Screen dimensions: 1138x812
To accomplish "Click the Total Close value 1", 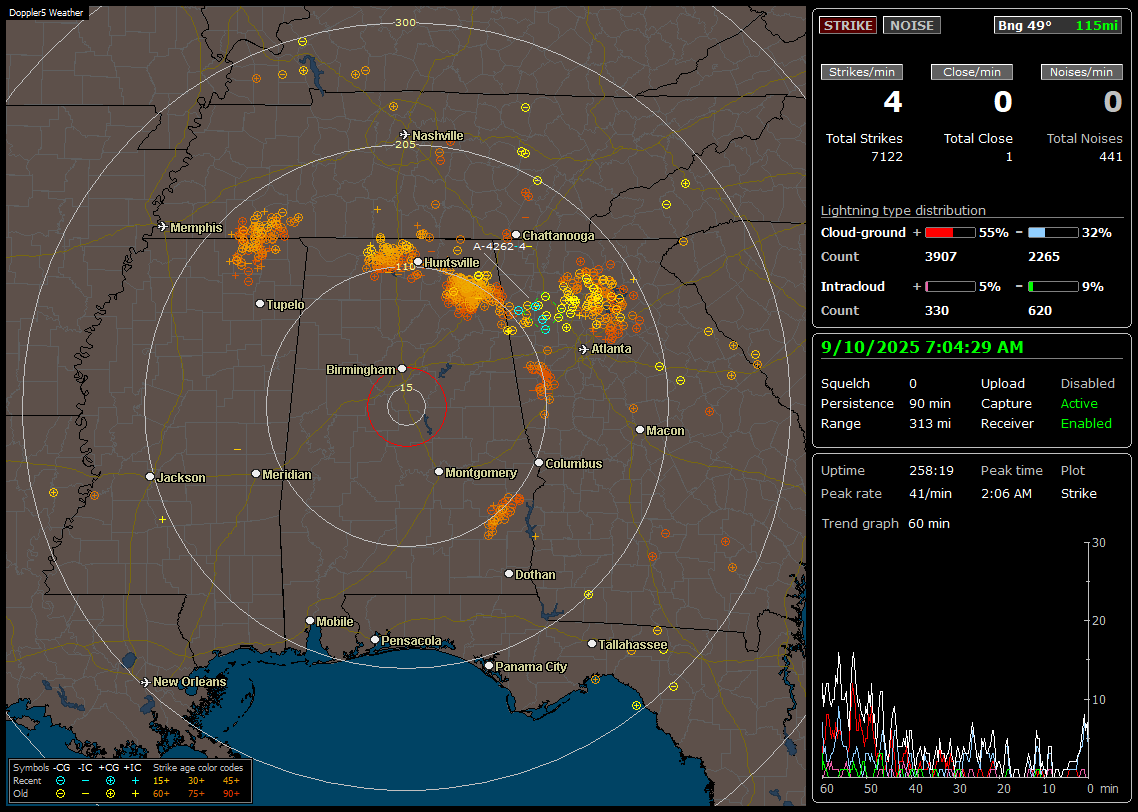I will pyautogui.click(x=1009, y=157).
